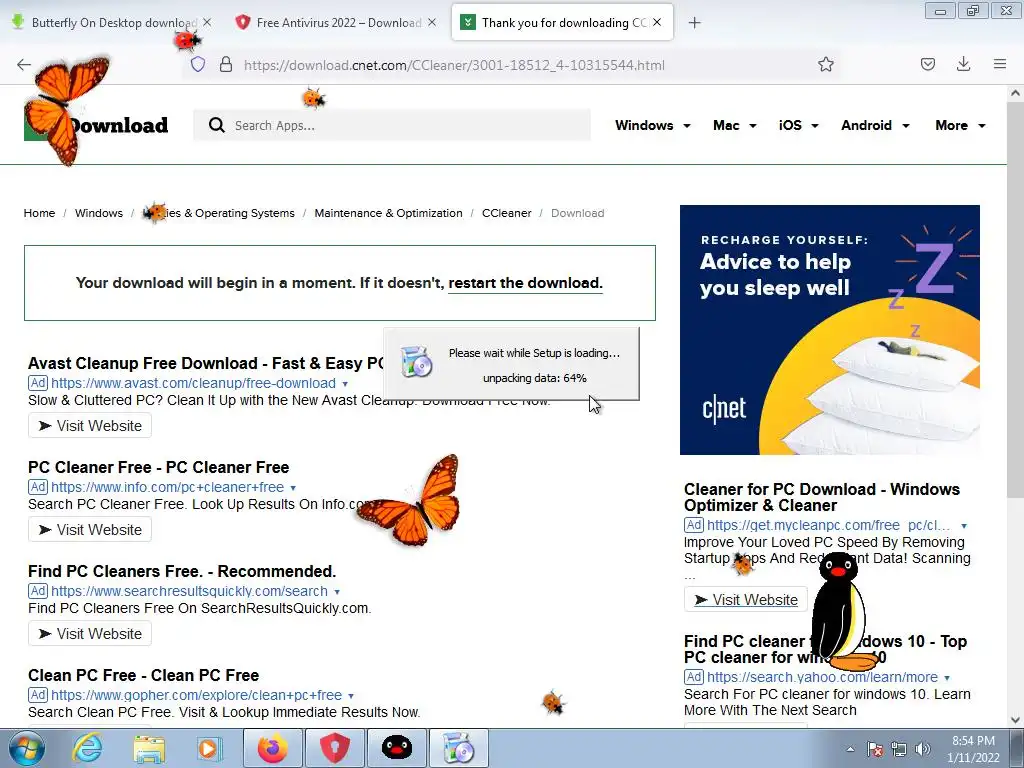Click the scrollbar down arrow
Screen dimensions: 1024x768
pyautogui.click(x=1015, y=720)
